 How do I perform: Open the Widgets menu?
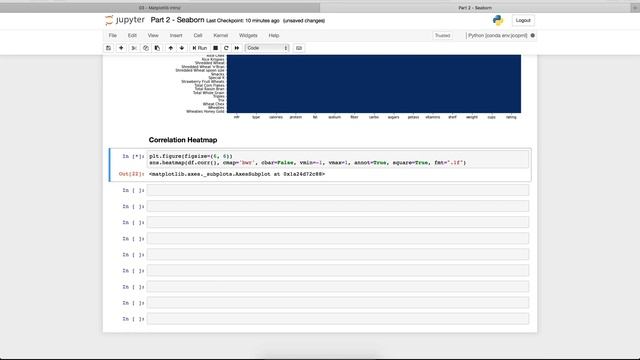click(248, 36)
